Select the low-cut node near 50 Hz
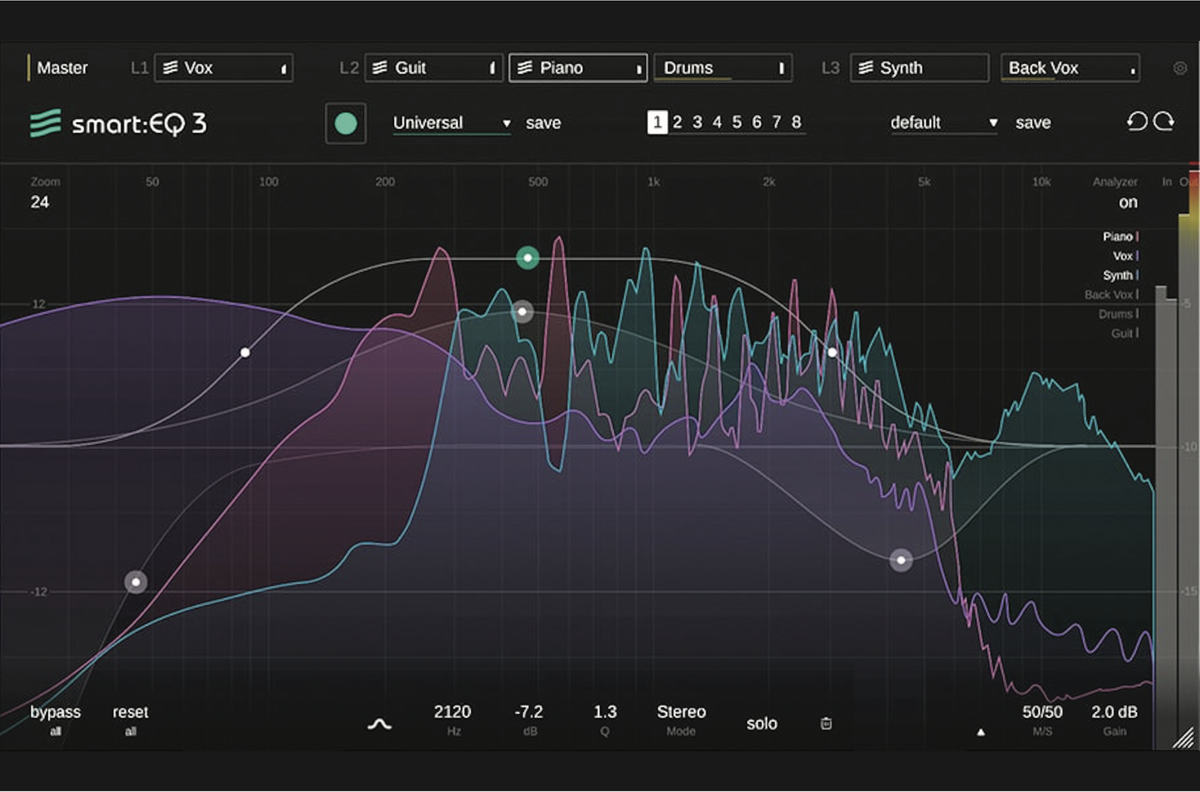Image resolution: width=1200 pixels, height=792 pixels. (x=135, y=581)
